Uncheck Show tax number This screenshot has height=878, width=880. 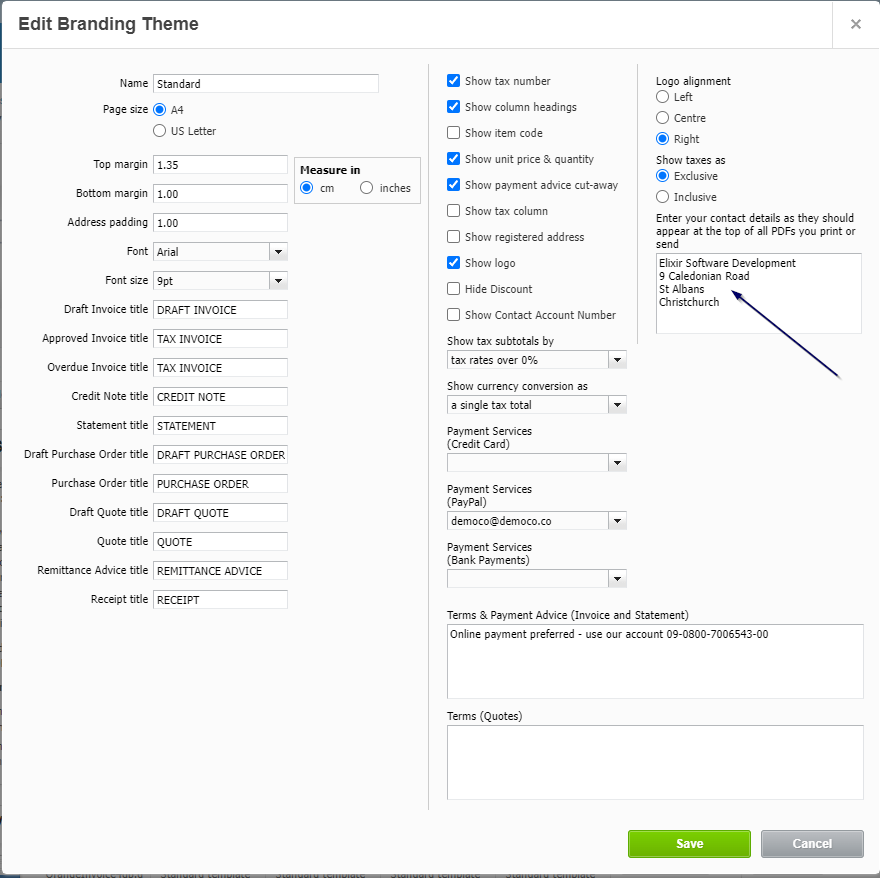pos(453,81)
